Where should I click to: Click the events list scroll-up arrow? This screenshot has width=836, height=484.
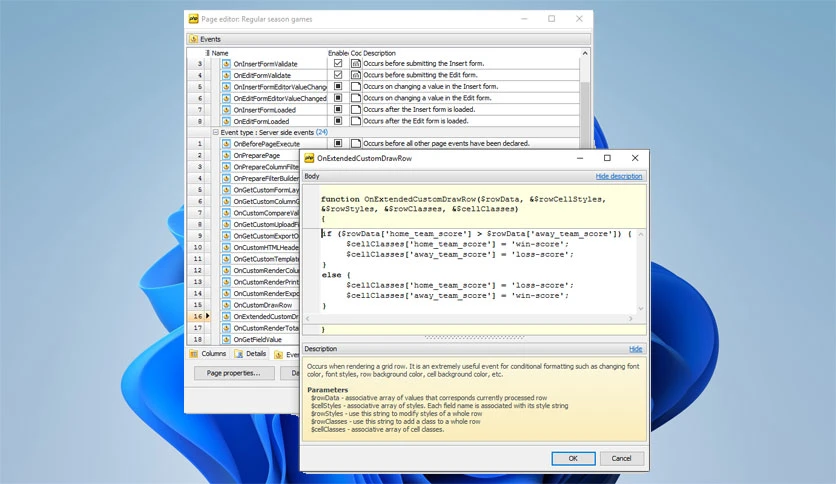[x=585, y=53]
